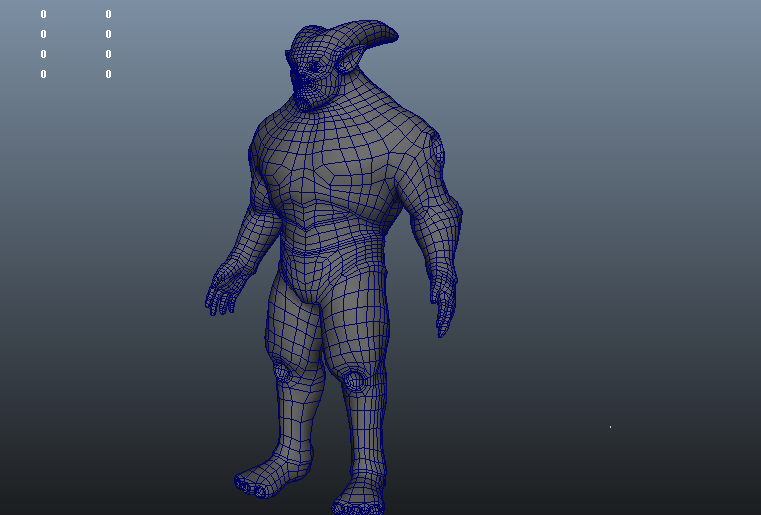Click the creature's eye socket

tap(313, 67)
